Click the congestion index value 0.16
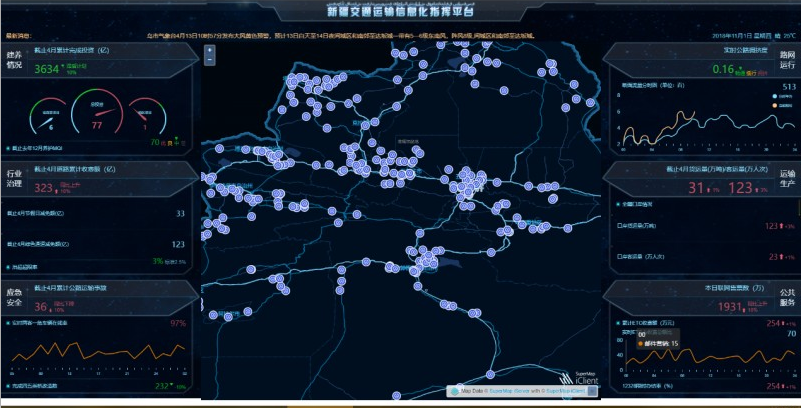Viewport: 801px width, 408px height. click(723, 69)
